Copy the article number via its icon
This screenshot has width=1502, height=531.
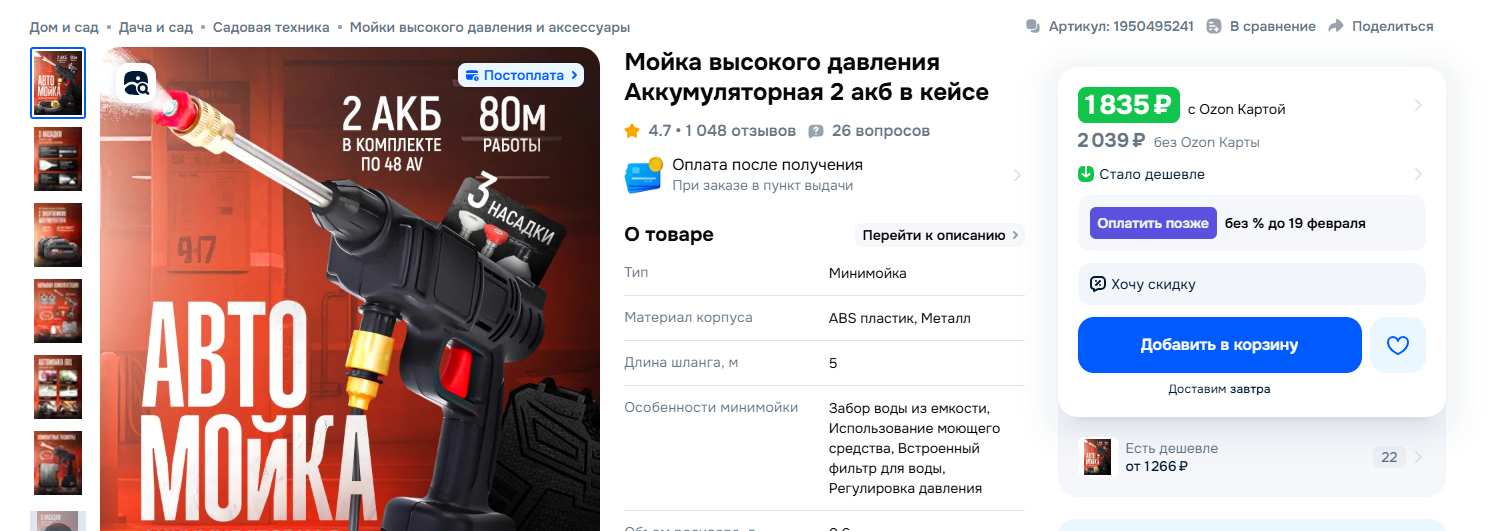tap(1033, 26)
